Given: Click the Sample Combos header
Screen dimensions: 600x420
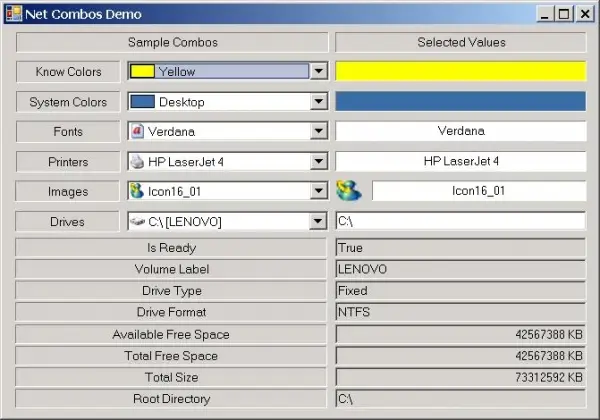Looking at the screenshot, I should (x=172, y=42).
